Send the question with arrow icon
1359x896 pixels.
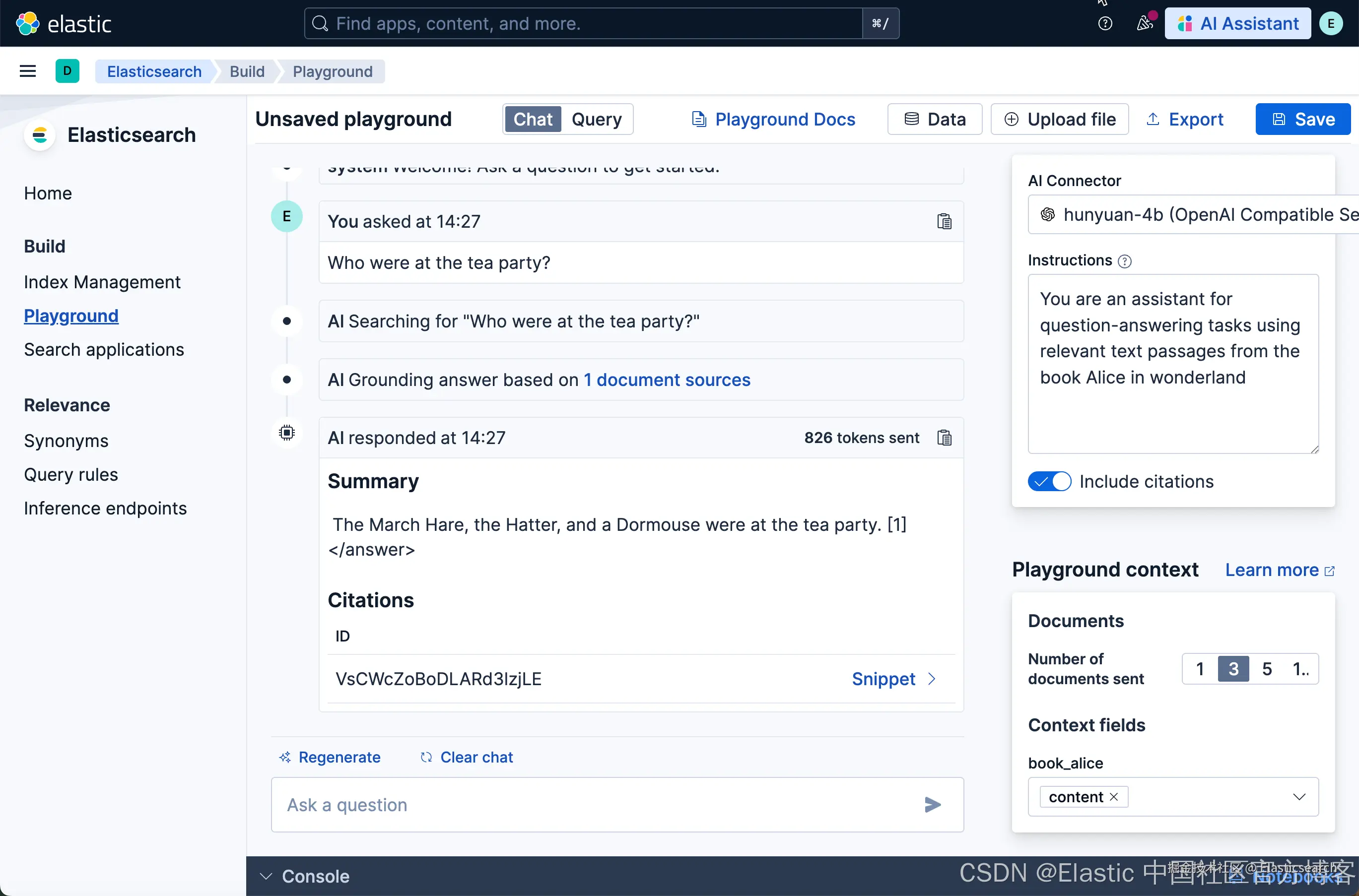(x=933, y=805)
